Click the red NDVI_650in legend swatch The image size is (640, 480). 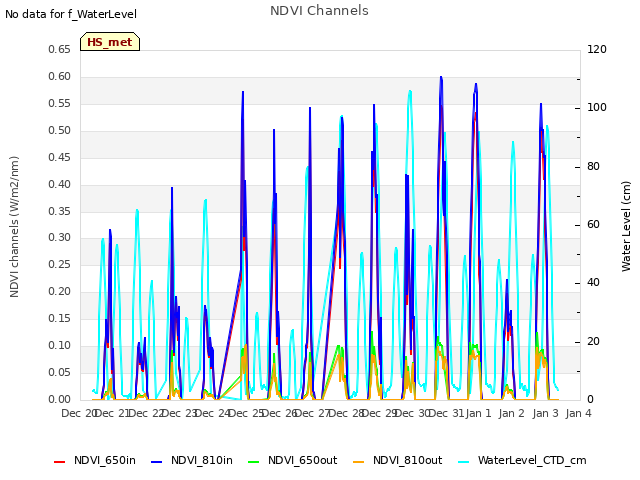click(60, 462)
